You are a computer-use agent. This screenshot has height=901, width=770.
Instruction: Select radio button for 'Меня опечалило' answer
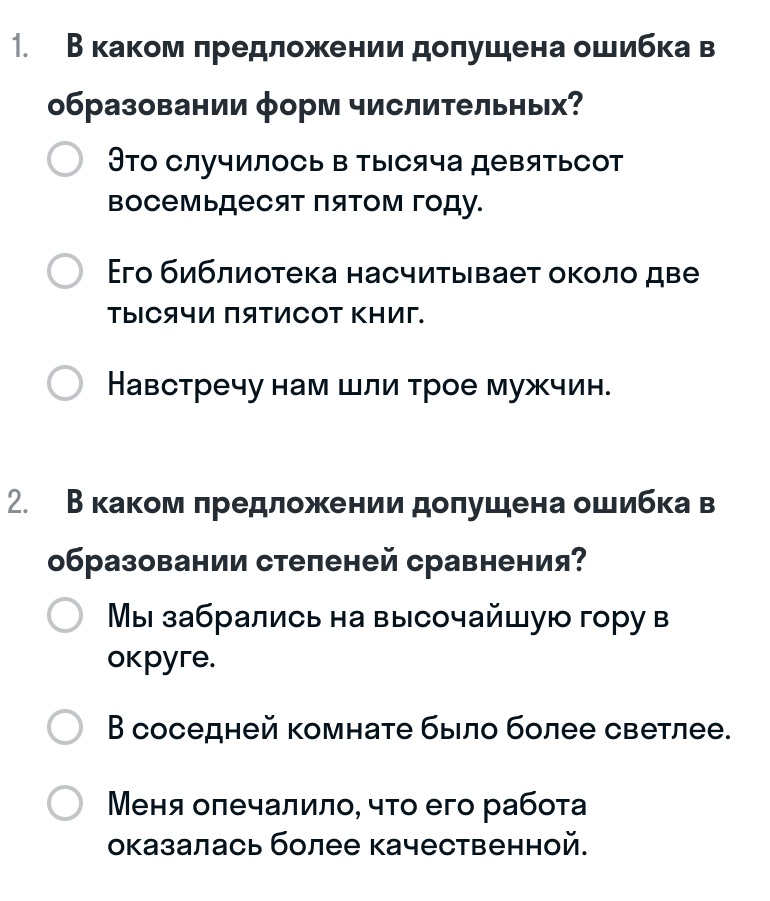click(65, 804)
